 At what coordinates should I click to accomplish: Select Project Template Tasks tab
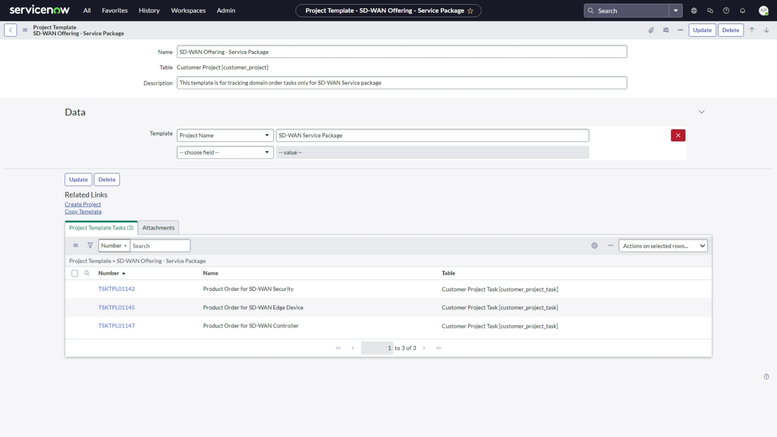click(101, 228)
